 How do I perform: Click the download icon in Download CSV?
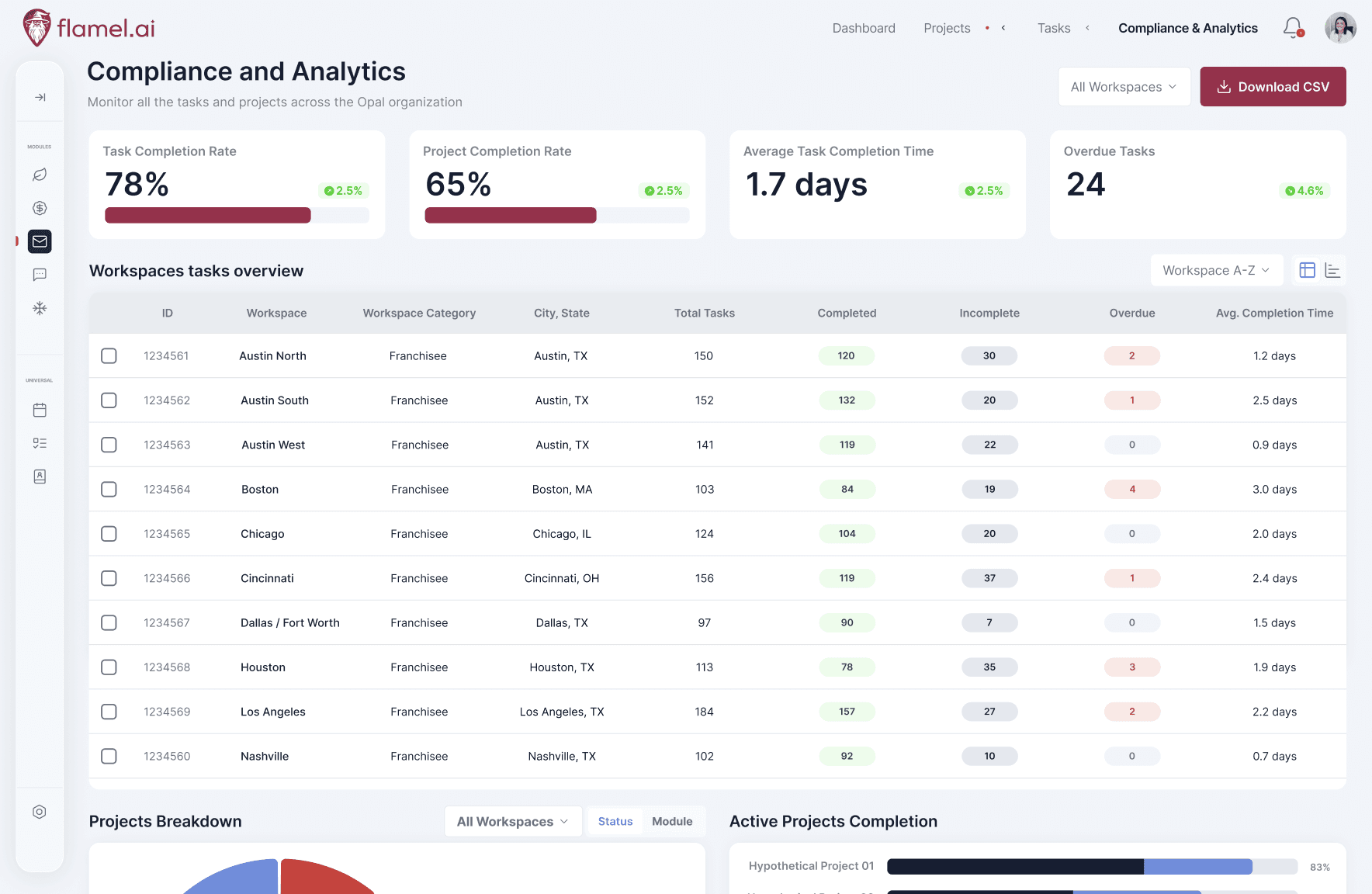point(1224,87)
